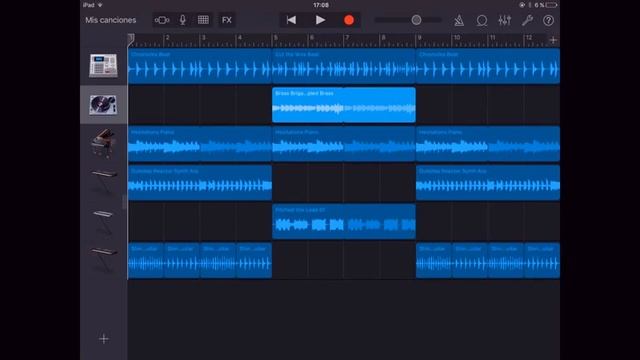Select the turntable track icon

(x=103, y=105)
